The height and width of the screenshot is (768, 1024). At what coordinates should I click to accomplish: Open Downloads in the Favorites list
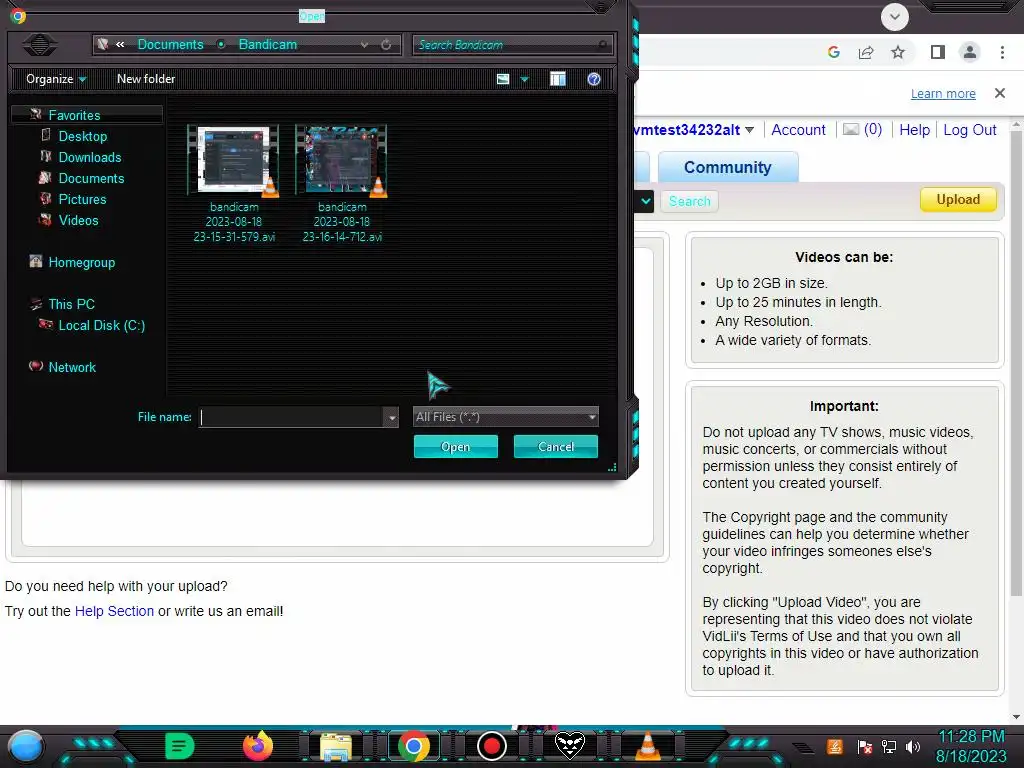click(89, 157)
